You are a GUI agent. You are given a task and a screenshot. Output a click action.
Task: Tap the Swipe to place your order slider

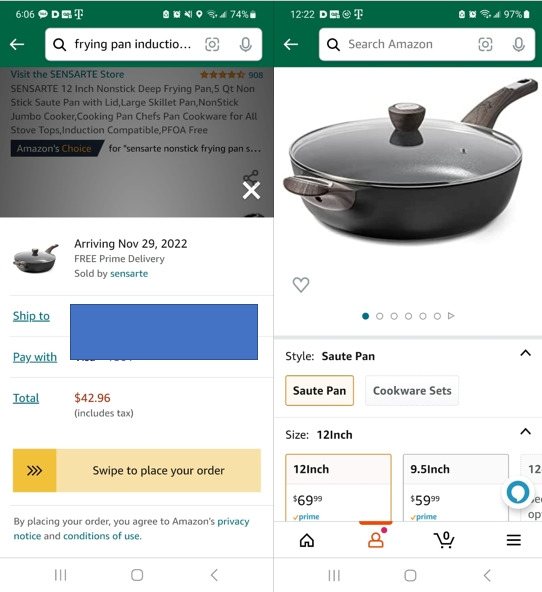(x=137, y=470)
